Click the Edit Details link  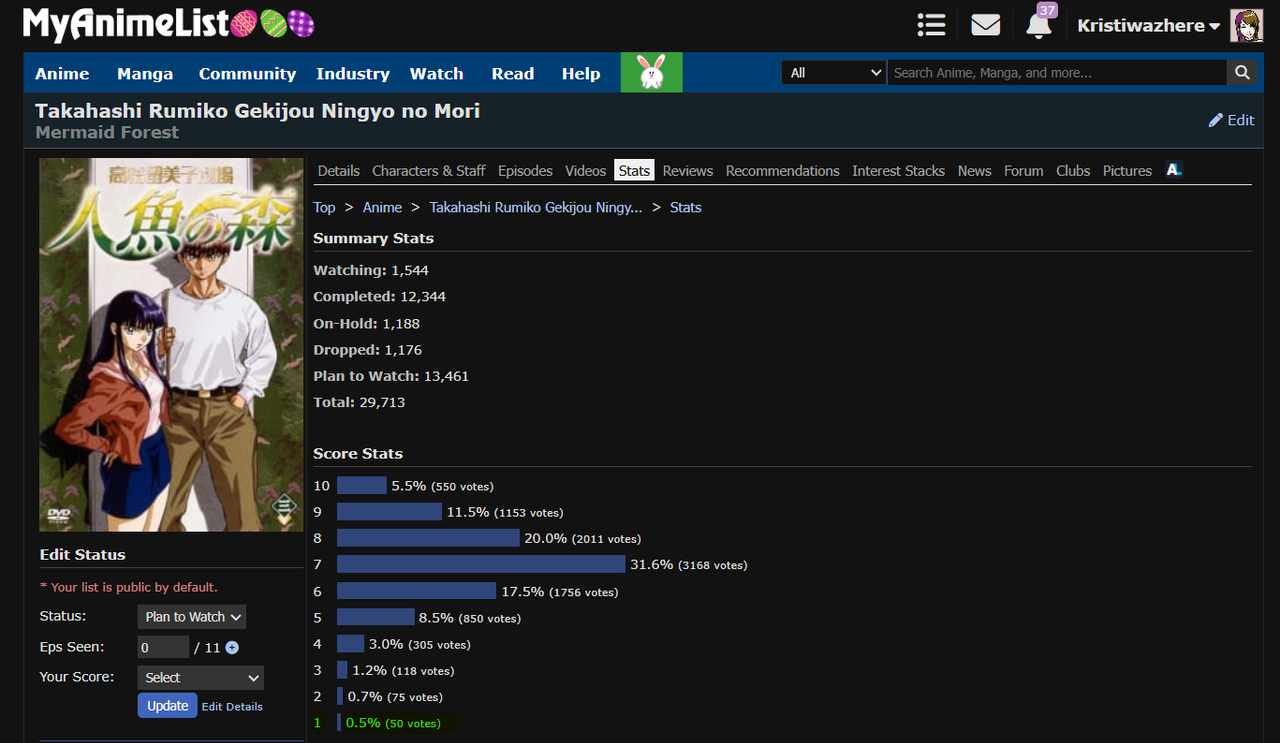(232, 707)
